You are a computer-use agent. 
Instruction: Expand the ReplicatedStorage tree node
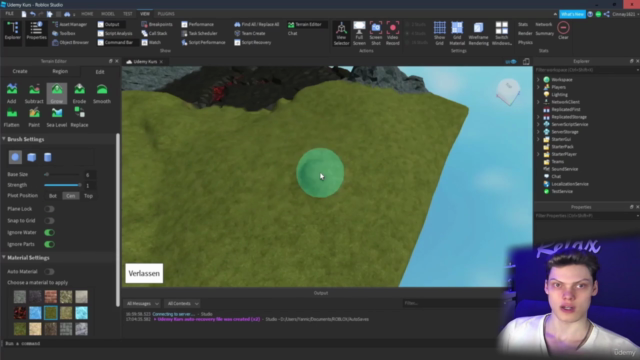538,117
